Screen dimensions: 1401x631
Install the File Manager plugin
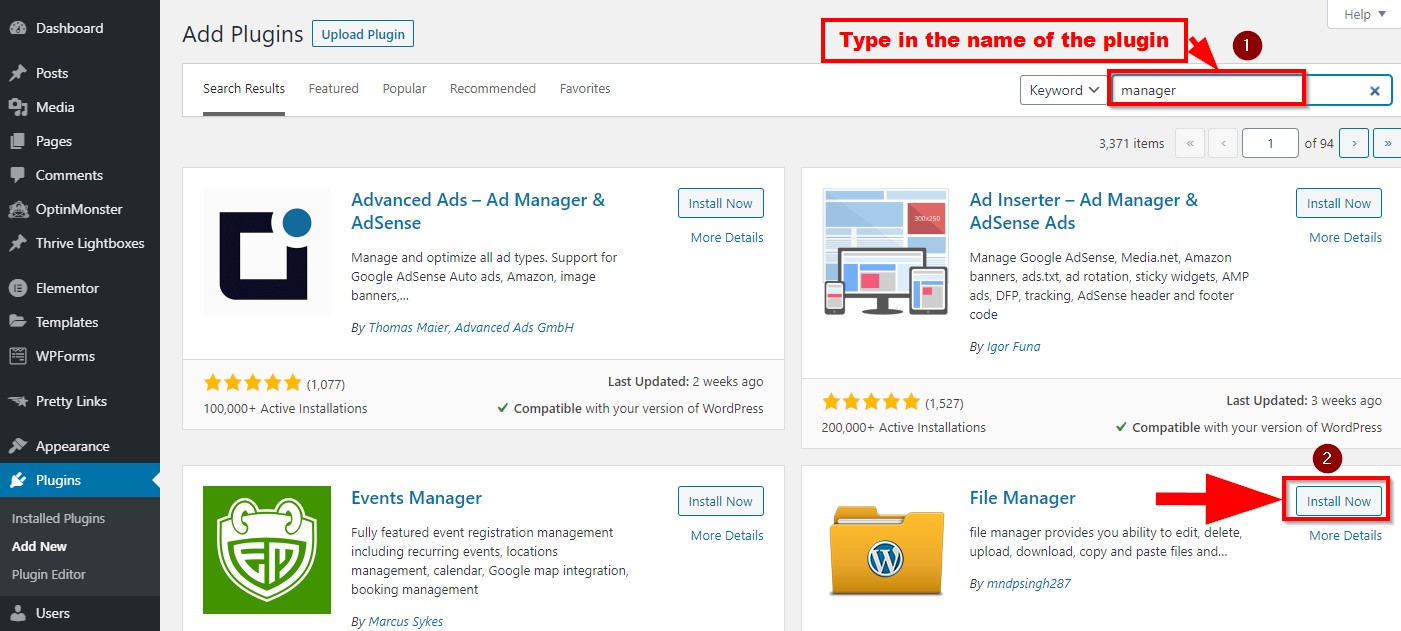point(1339,501)
